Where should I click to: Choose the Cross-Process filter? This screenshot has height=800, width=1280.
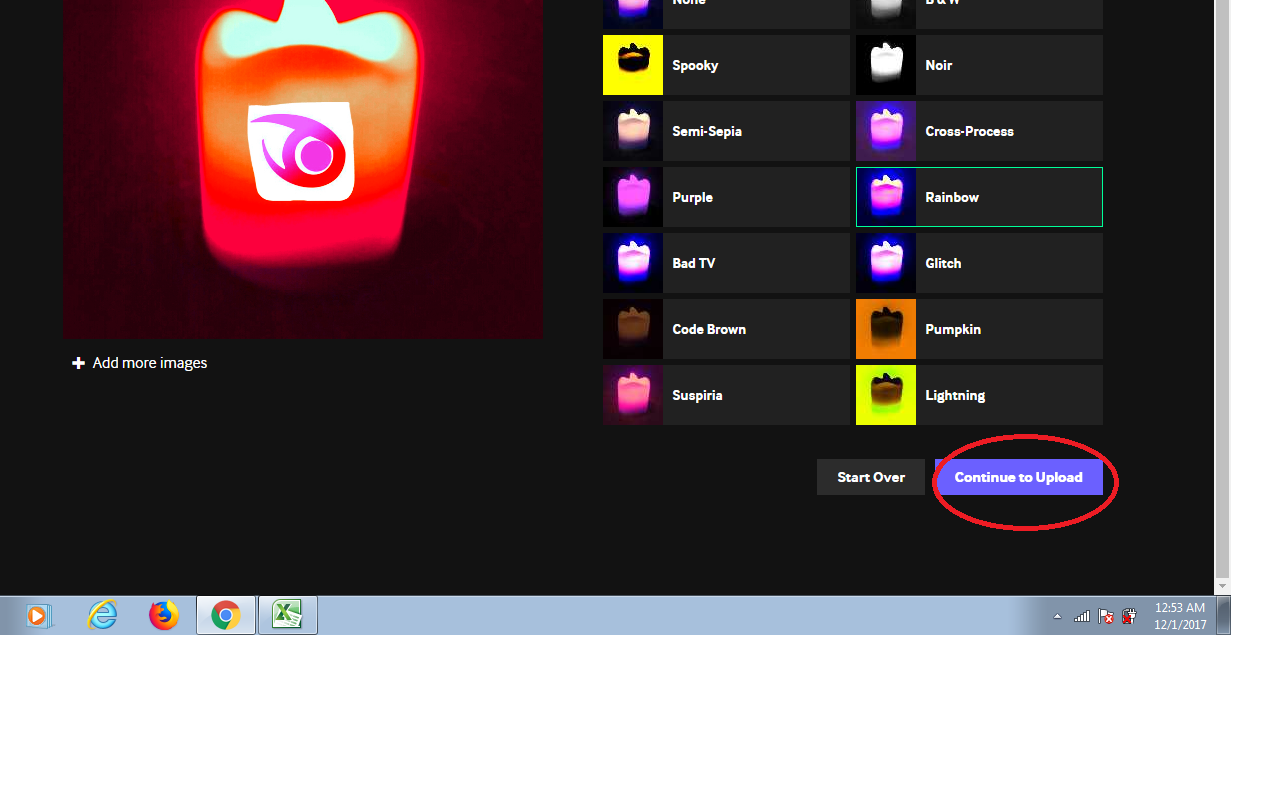tap(979, 131)
